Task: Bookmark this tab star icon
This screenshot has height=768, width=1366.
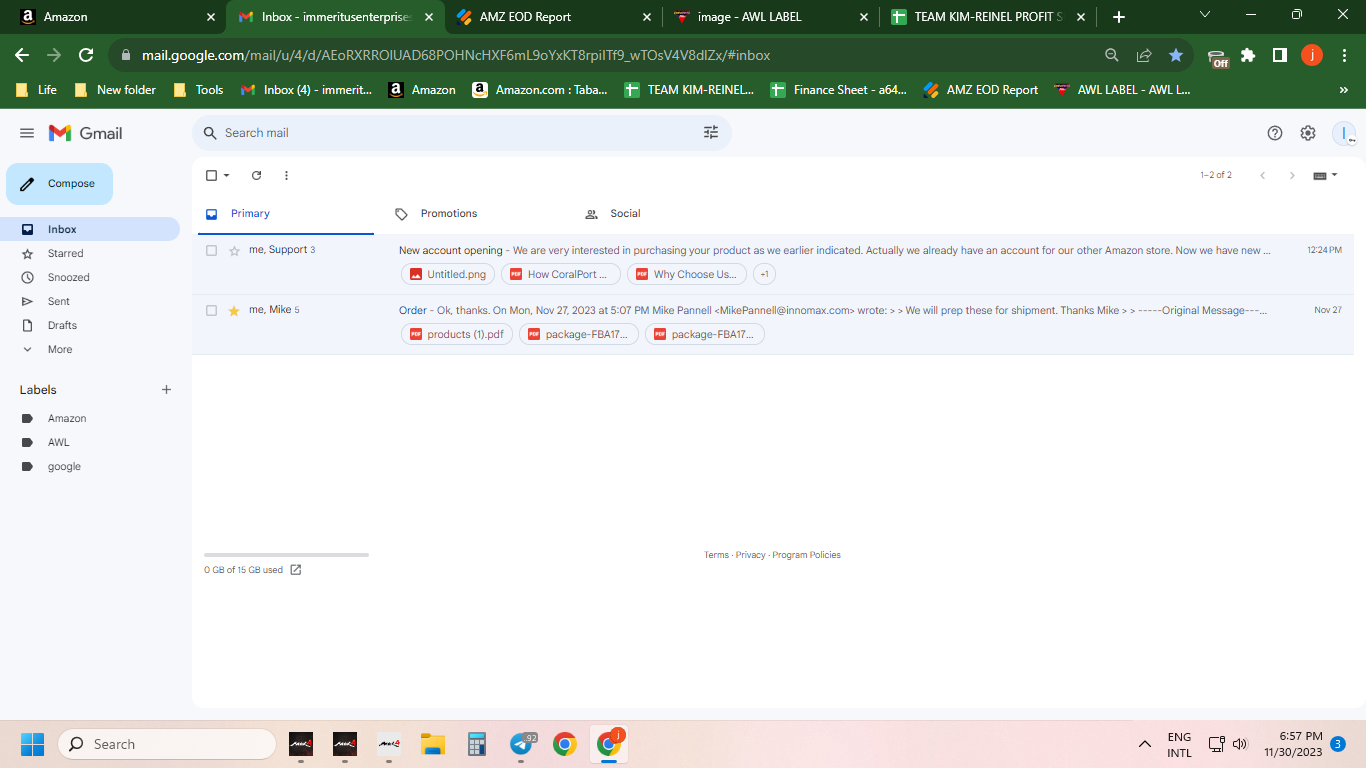Action: pos(1176,55)
